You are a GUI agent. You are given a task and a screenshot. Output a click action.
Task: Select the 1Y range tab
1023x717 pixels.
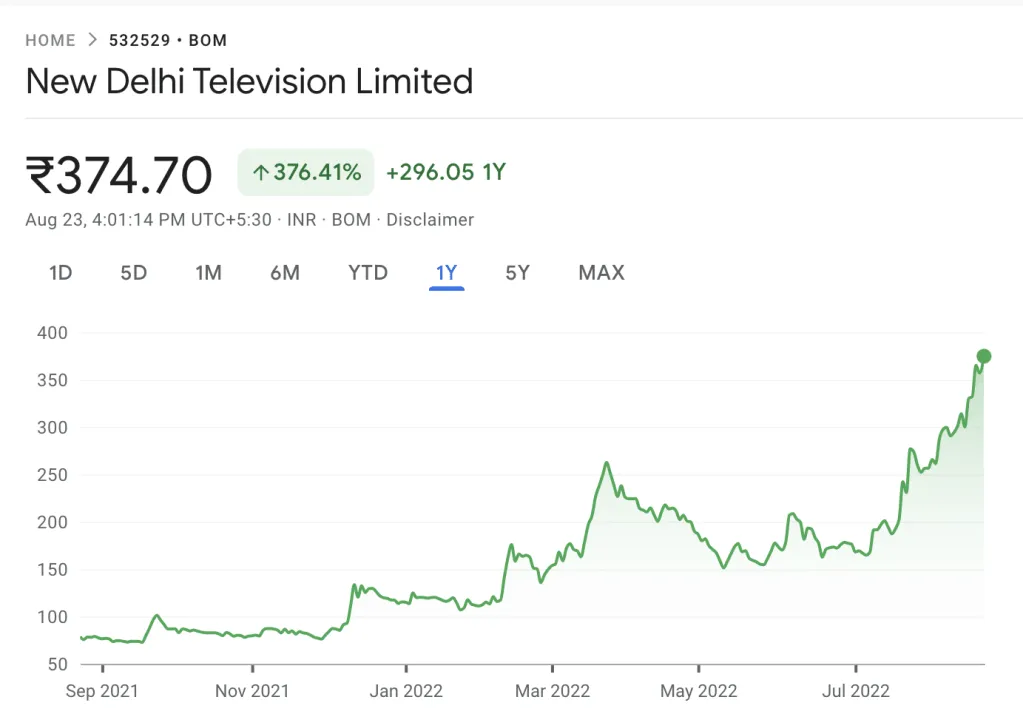446,273
